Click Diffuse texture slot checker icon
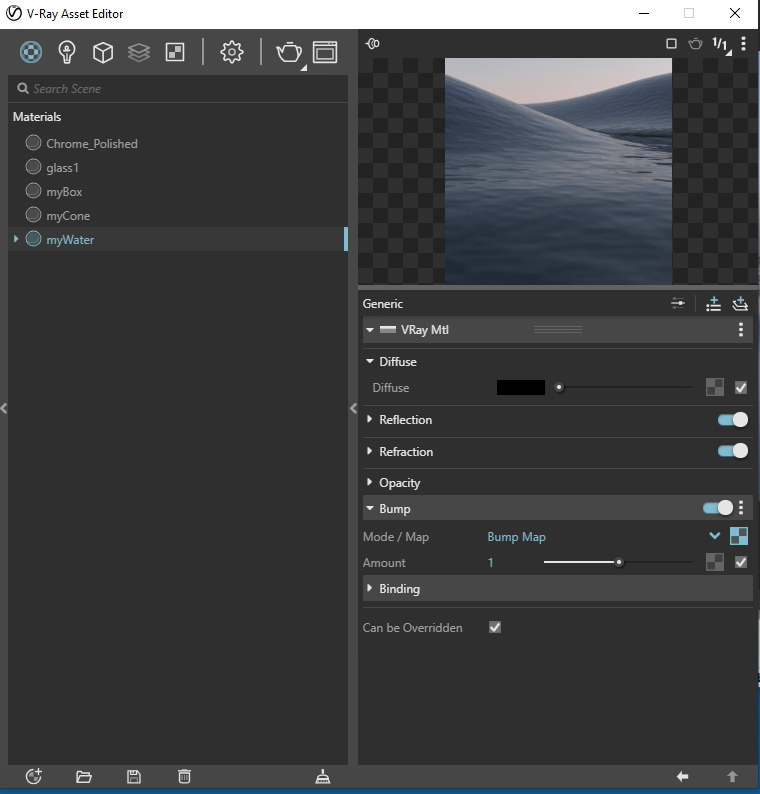Viewport: 760px width, 794px height. click(x=715, y=387)
